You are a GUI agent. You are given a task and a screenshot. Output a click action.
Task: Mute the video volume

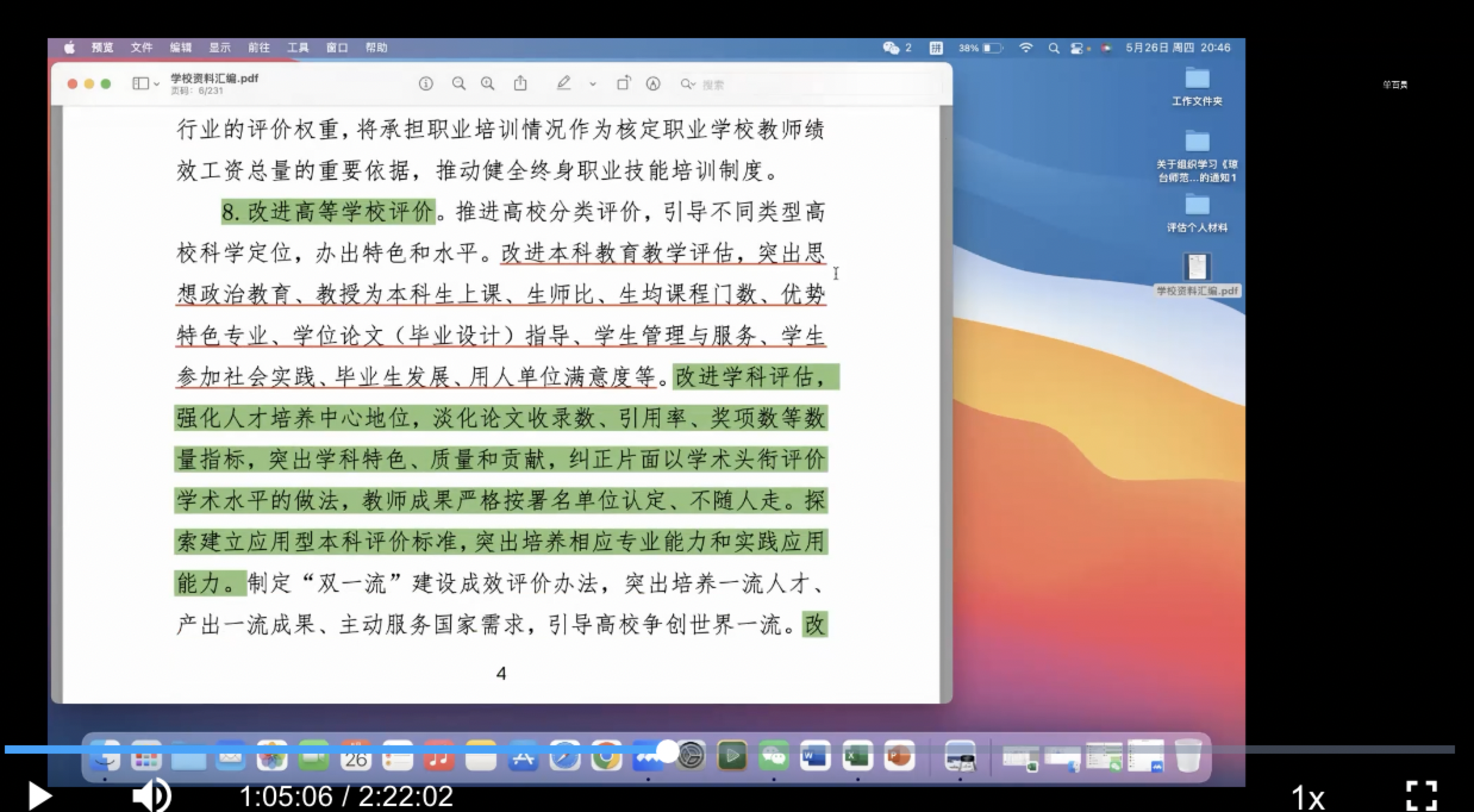(x=151, y=796)
